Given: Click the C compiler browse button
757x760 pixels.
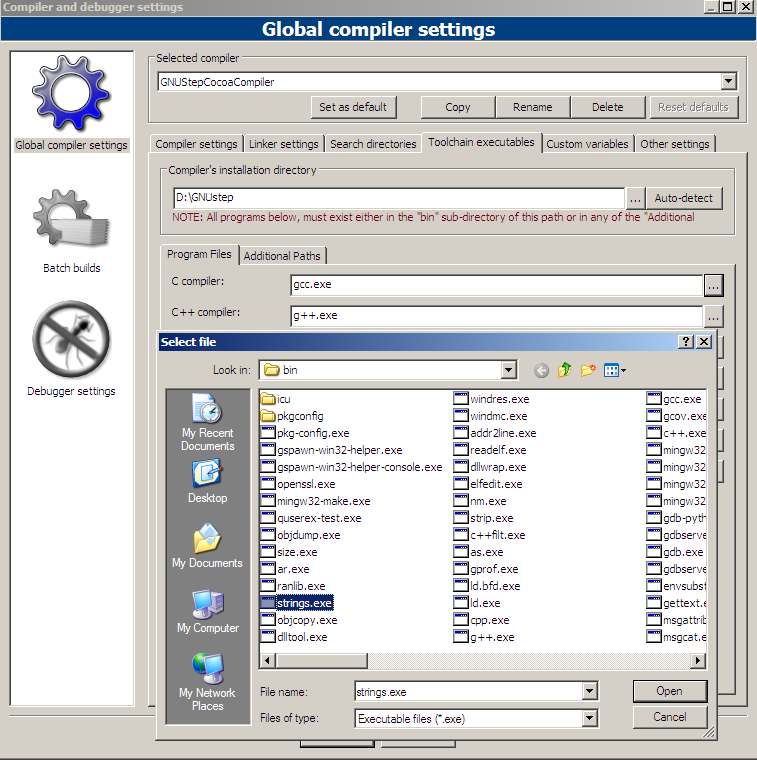Looking at the screenshot, I should [713, 285].
